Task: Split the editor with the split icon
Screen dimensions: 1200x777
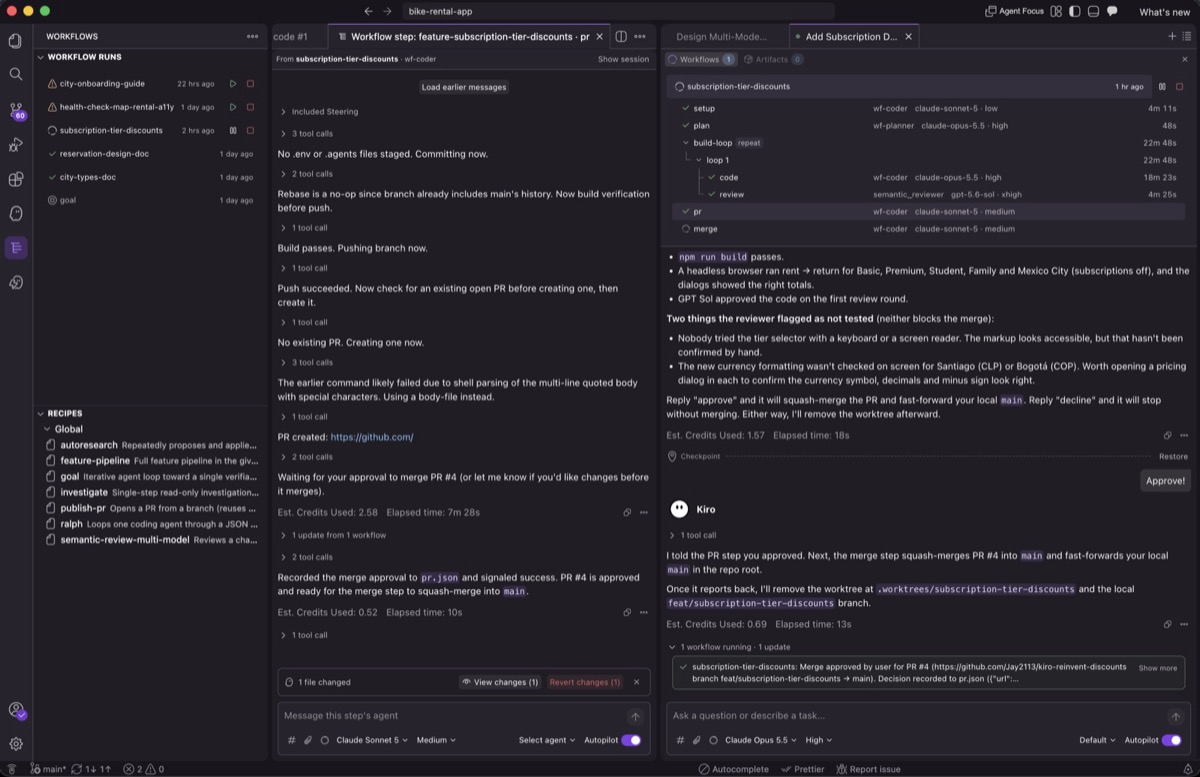Action: (x=621, y=36)
